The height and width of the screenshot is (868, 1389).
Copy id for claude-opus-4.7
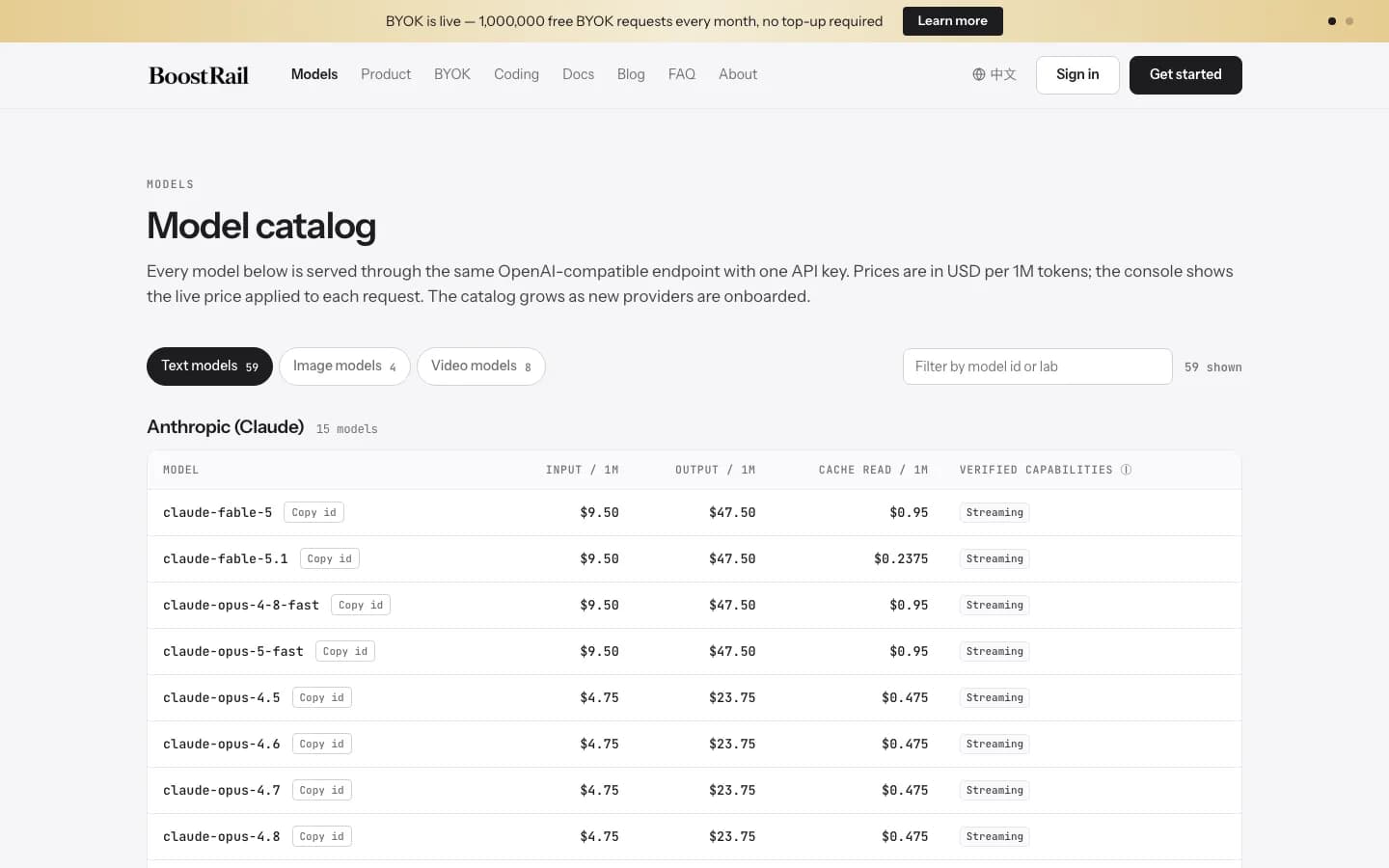321,790
